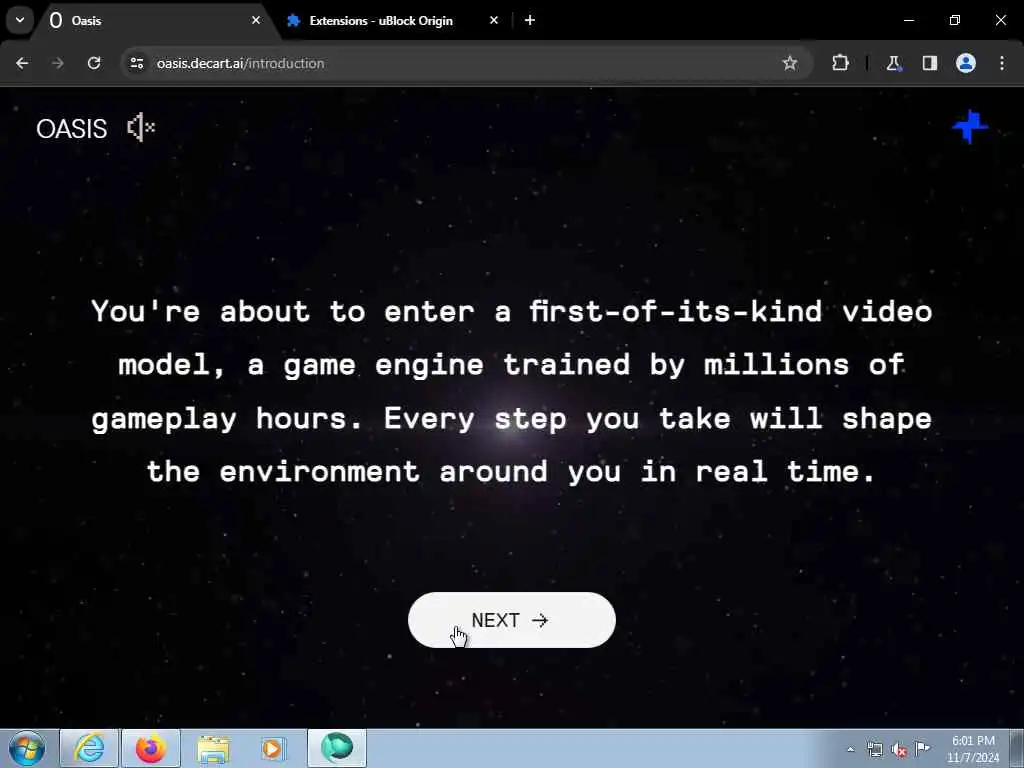Open Windows Explorer folder taskbar icon

tap(213, 748)
